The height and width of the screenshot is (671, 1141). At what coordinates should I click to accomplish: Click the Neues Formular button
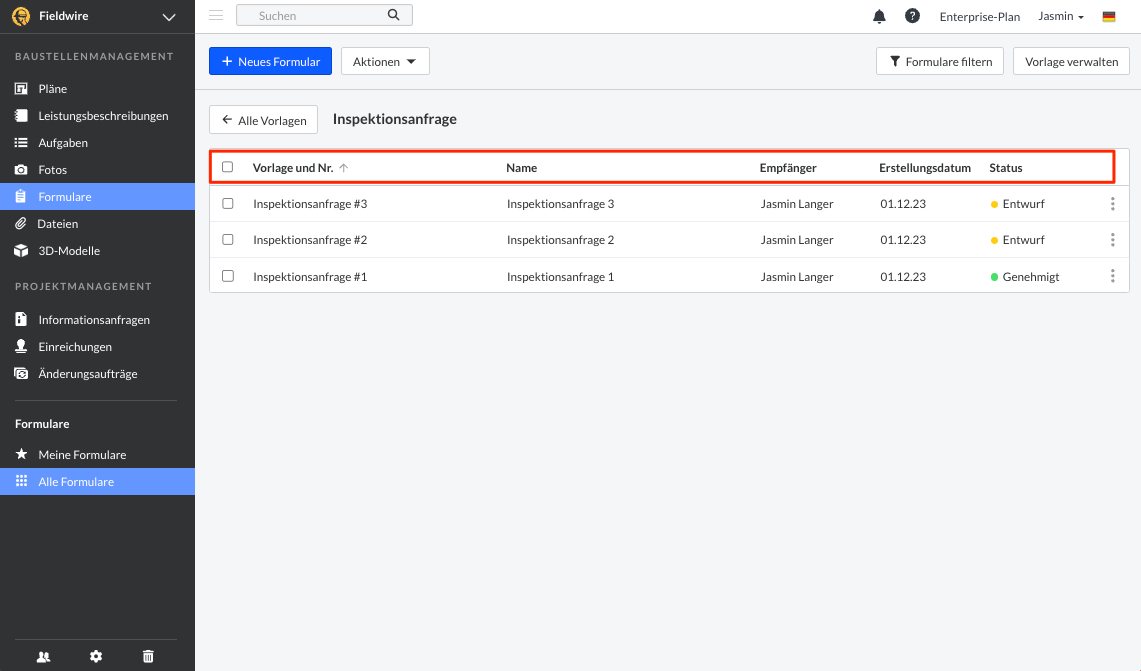tap(270, 61)
